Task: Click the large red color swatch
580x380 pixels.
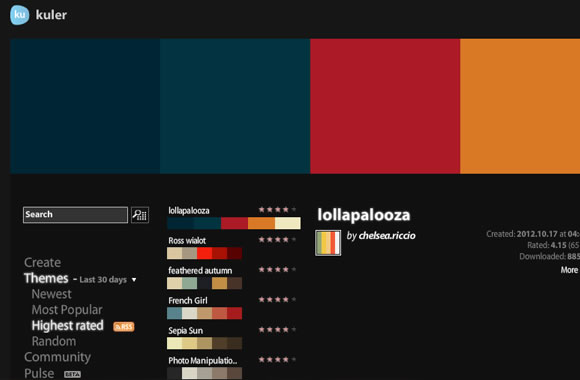Action: (x=385, y=106)
